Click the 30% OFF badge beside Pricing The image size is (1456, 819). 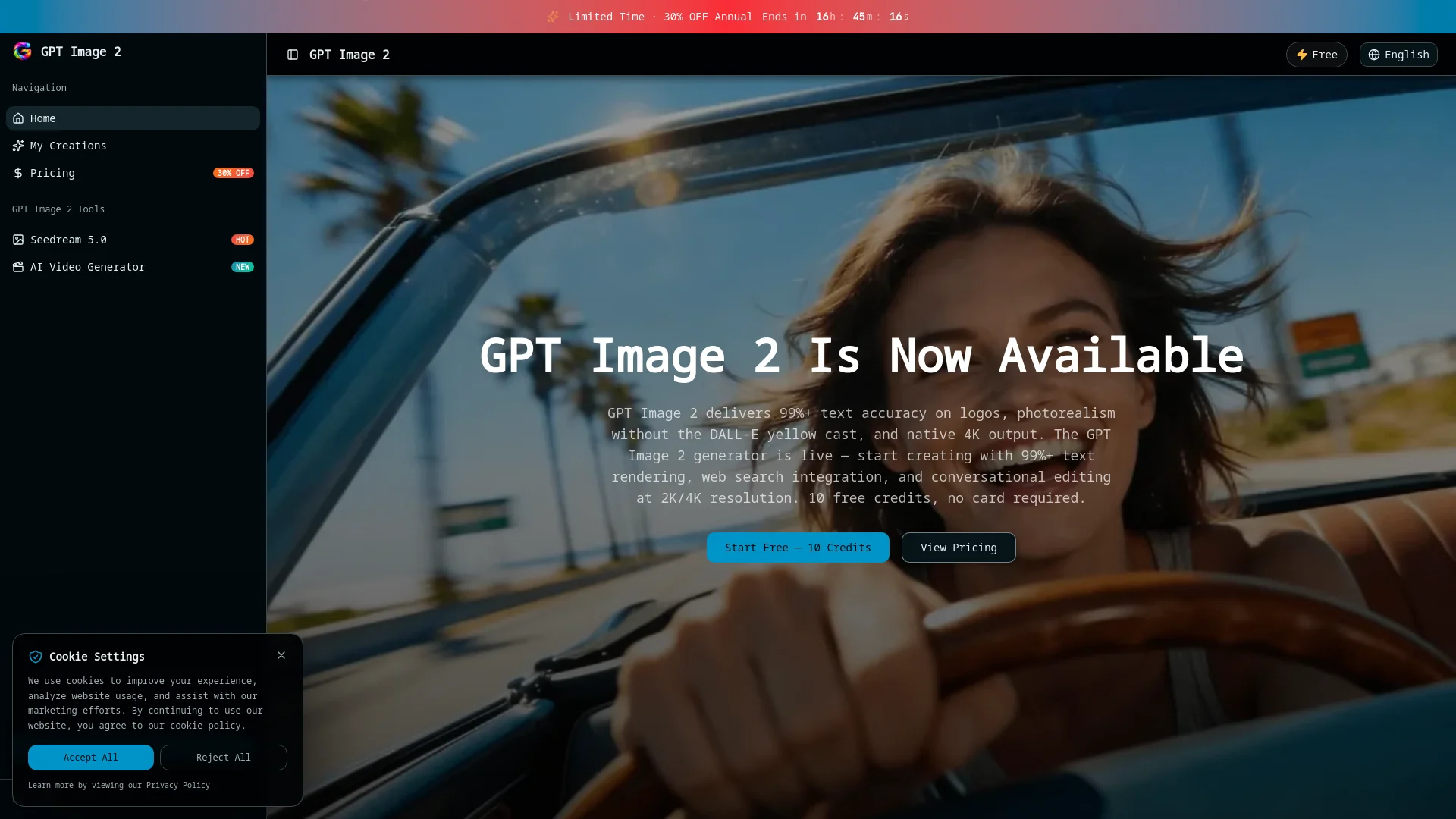pos(234,173)
